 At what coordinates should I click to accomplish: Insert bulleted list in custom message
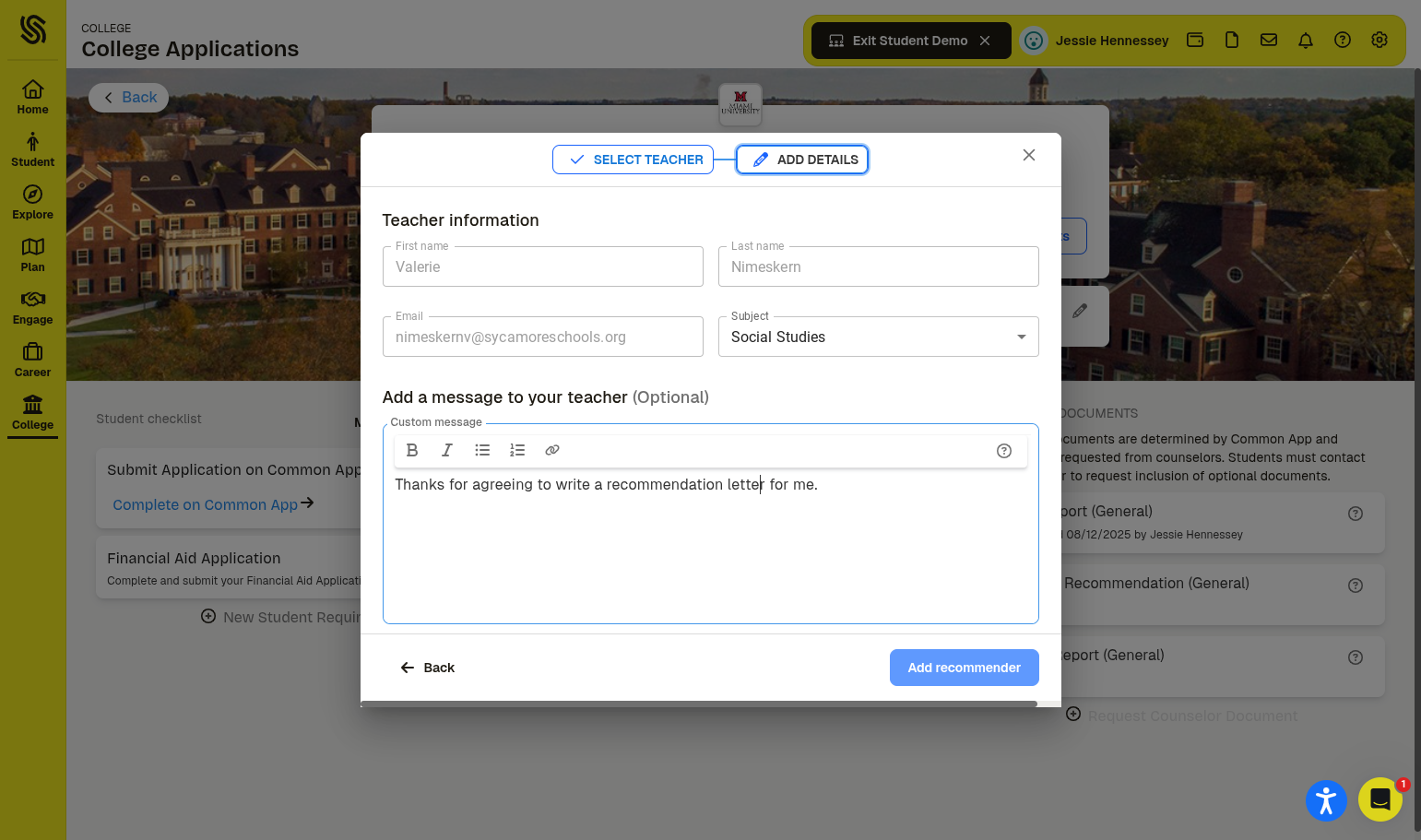482,450
